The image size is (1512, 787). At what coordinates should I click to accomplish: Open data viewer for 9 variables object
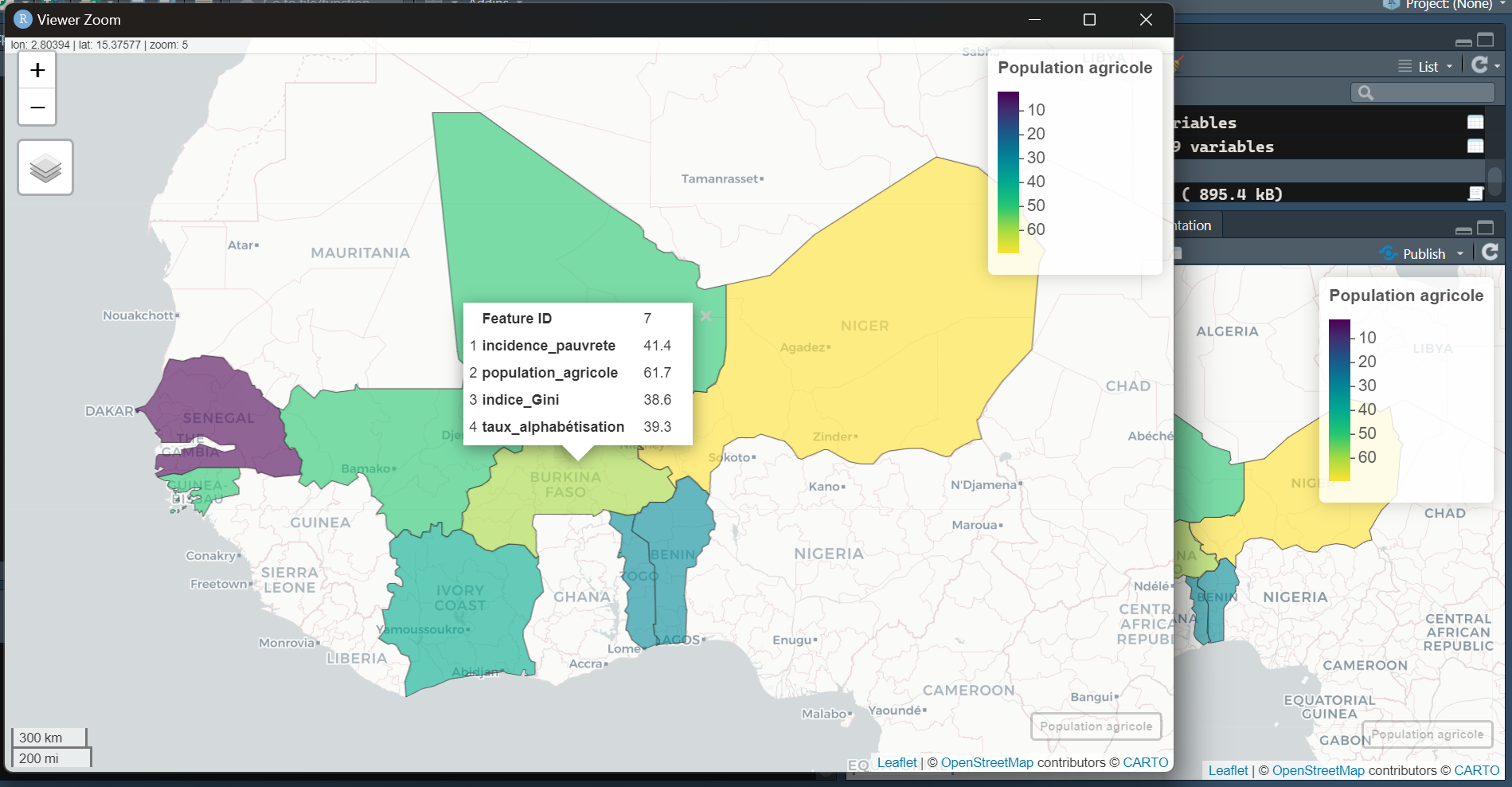(1475, 146)
